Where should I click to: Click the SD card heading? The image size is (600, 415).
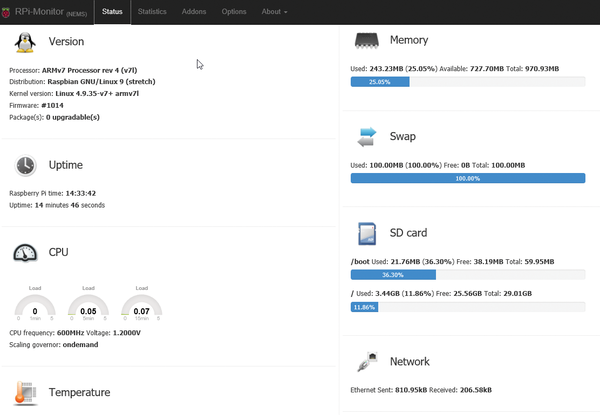click(408, 233)
